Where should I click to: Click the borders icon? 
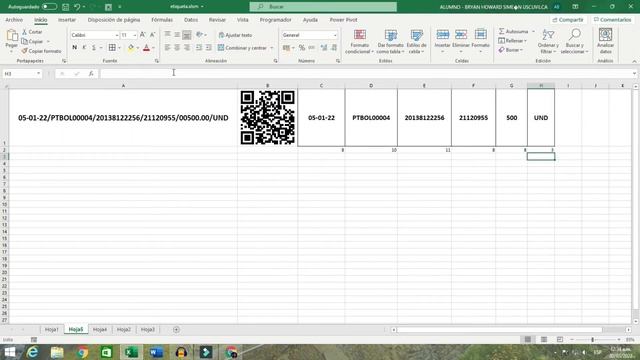tap(112, 48)
